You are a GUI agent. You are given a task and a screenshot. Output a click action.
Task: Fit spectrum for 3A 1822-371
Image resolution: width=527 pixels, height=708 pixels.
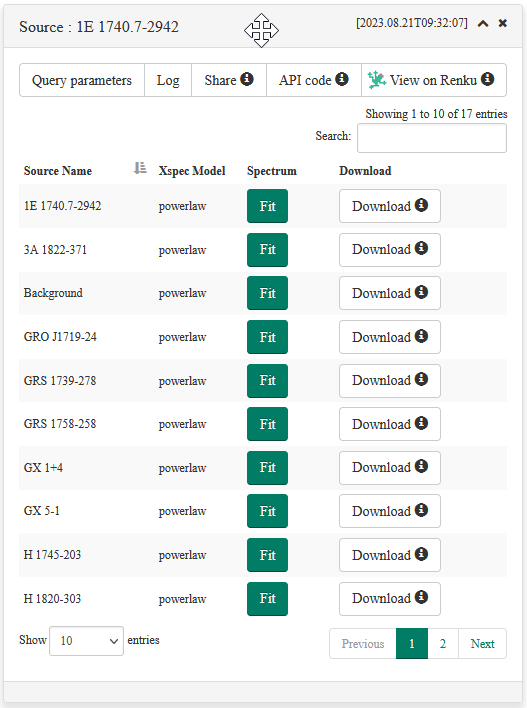tap(267, 250)
